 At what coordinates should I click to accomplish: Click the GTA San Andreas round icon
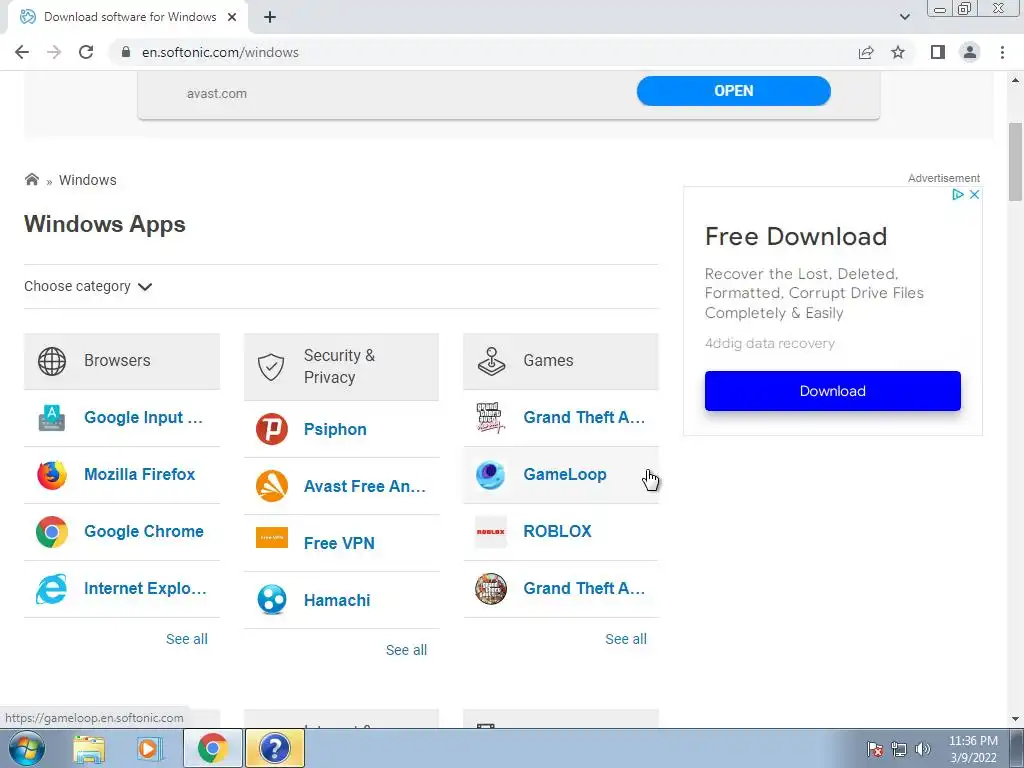tap(490, 588)
